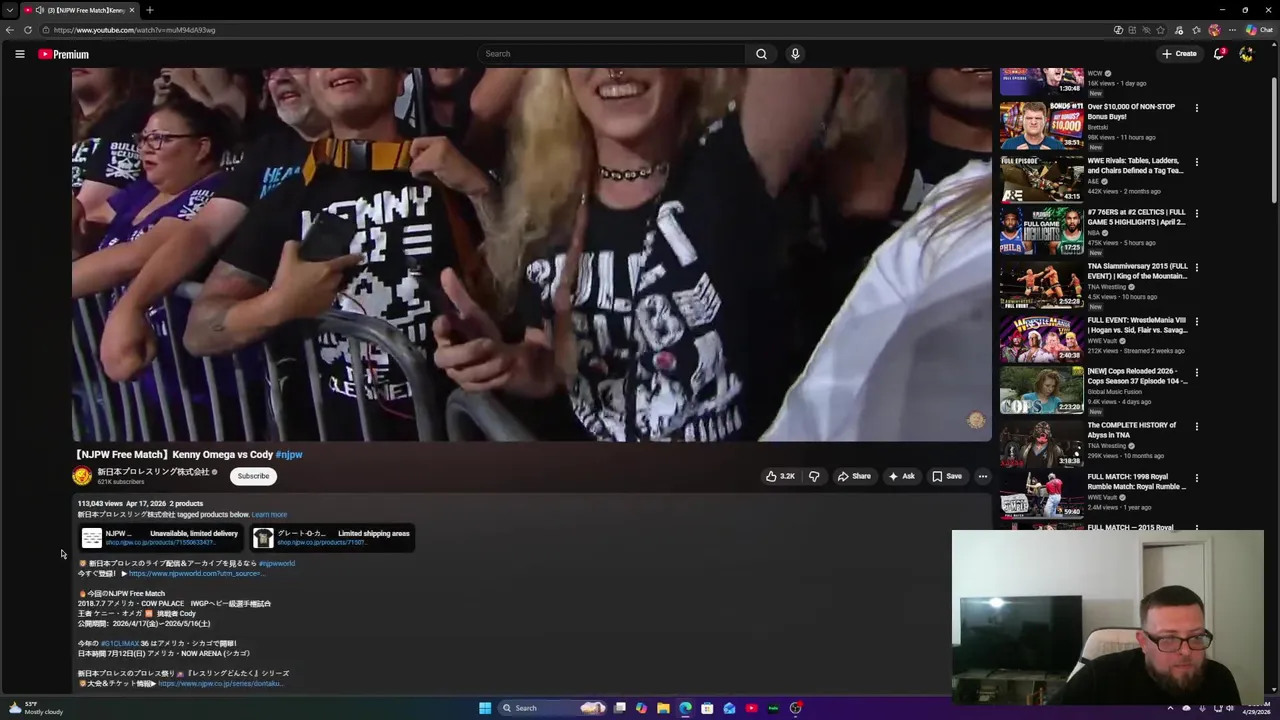
Task: Open Cops Reloaded 2026 thumbnail
Action: tap(1042, 391)
